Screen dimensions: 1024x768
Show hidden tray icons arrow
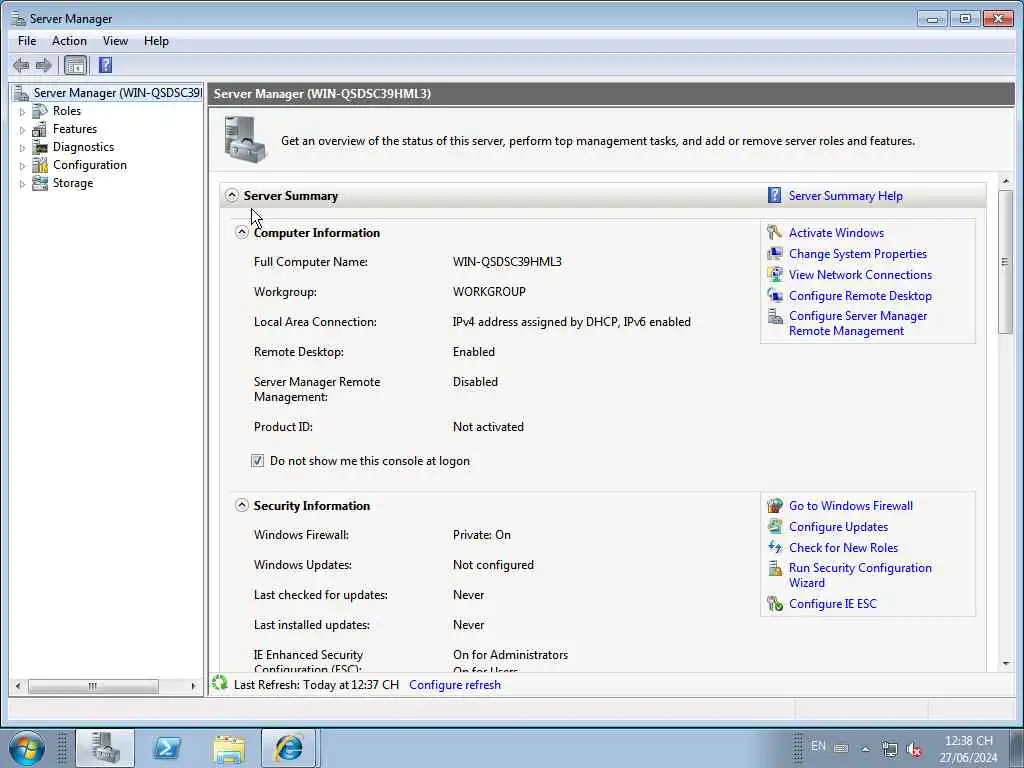(x=865, y=749)
